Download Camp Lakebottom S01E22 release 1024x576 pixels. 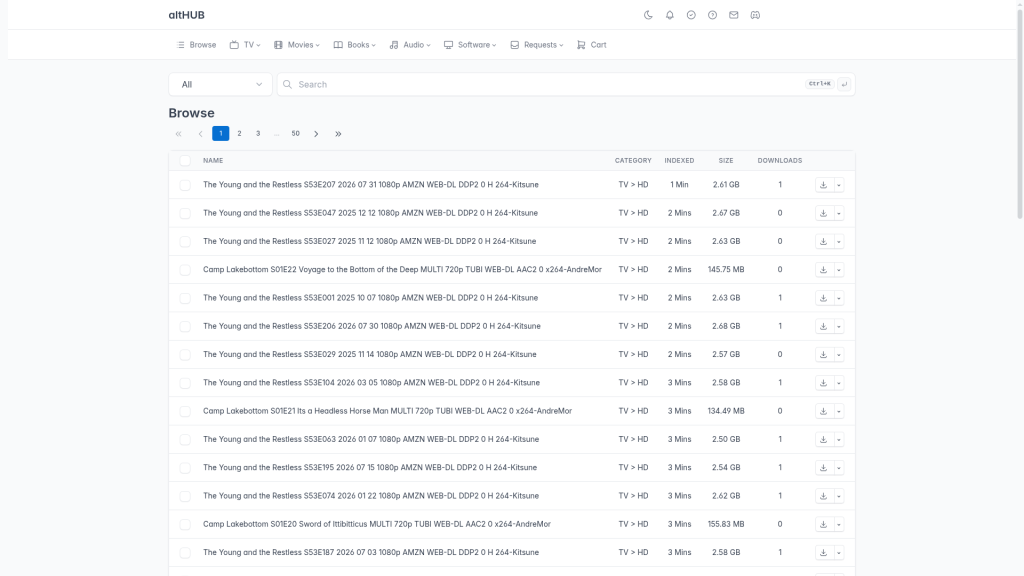coord(824,270)
